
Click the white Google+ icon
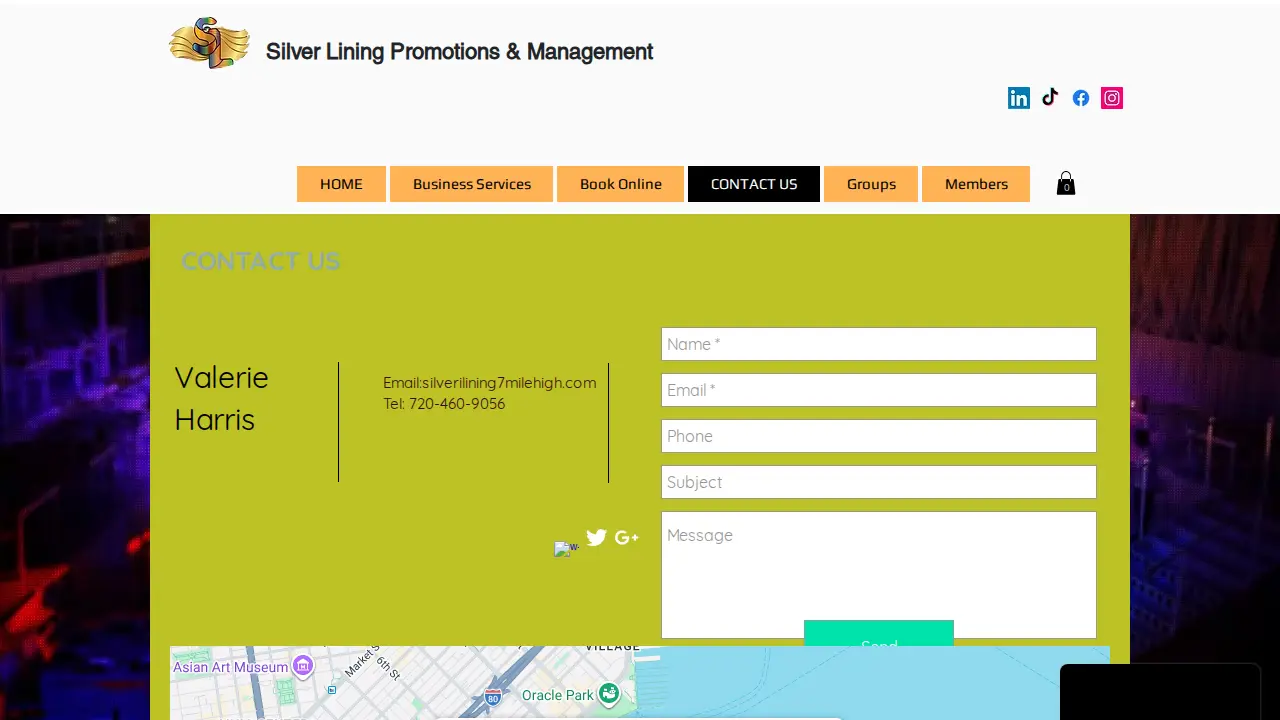point(627,538)
